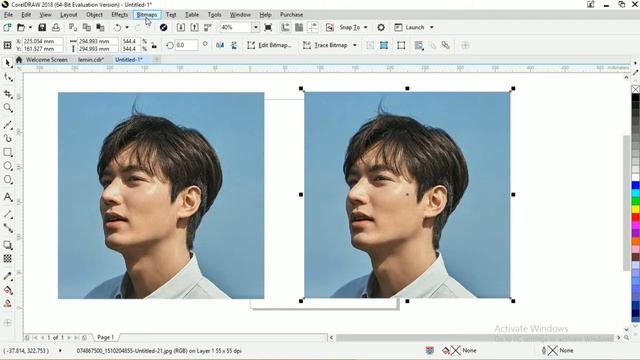Open the Object menu

pyautogui.click(x=94, y=15)
